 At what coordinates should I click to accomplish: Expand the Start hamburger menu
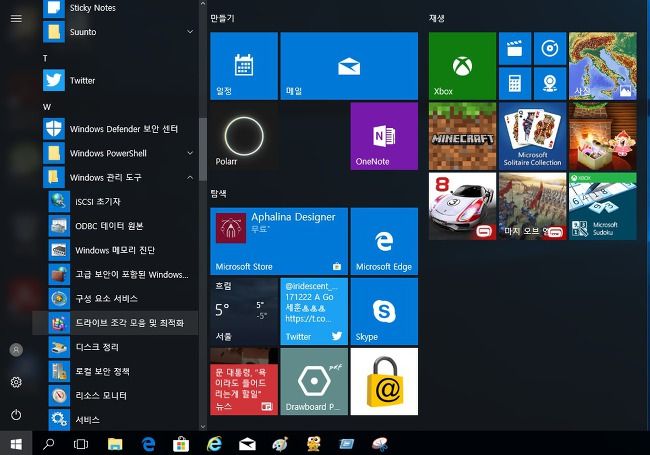[x=16, y=18]
